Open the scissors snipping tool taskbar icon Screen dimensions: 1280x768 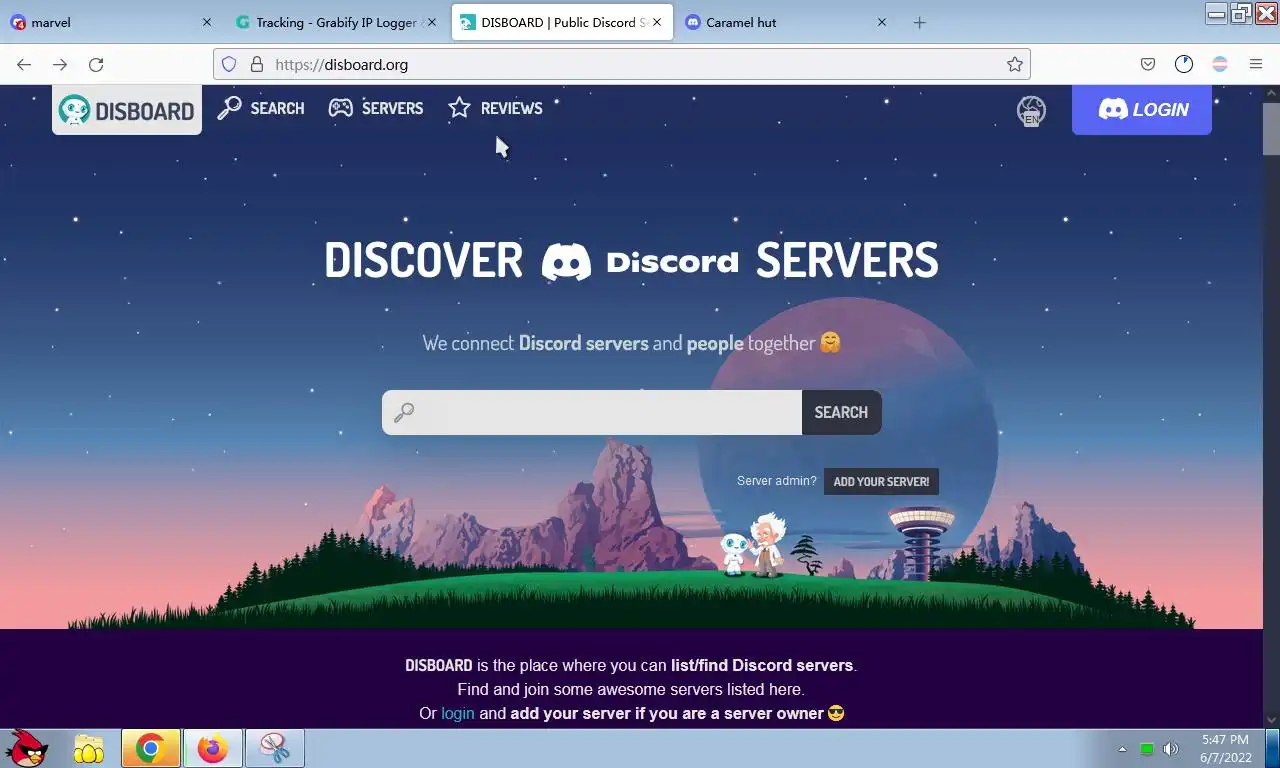click(x=274, y=748)
